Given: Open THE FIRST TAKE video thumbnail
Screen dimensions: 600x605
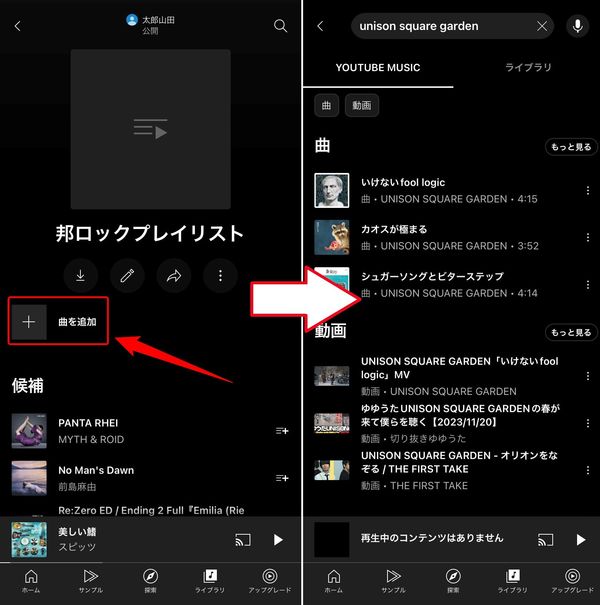Looking at the screenshot, I should point(332,470).
